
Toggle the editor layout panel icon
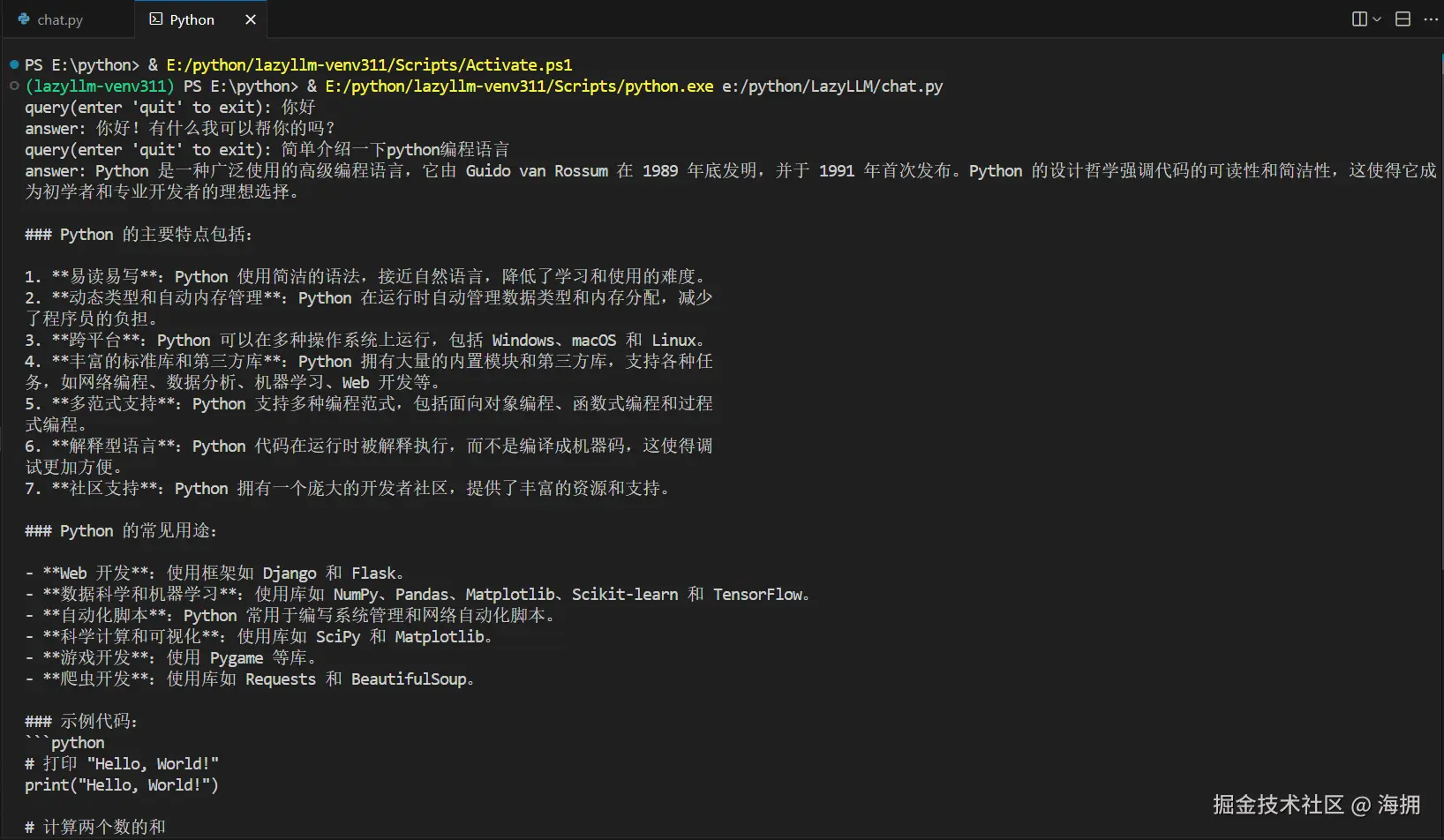pos(1403,19)
